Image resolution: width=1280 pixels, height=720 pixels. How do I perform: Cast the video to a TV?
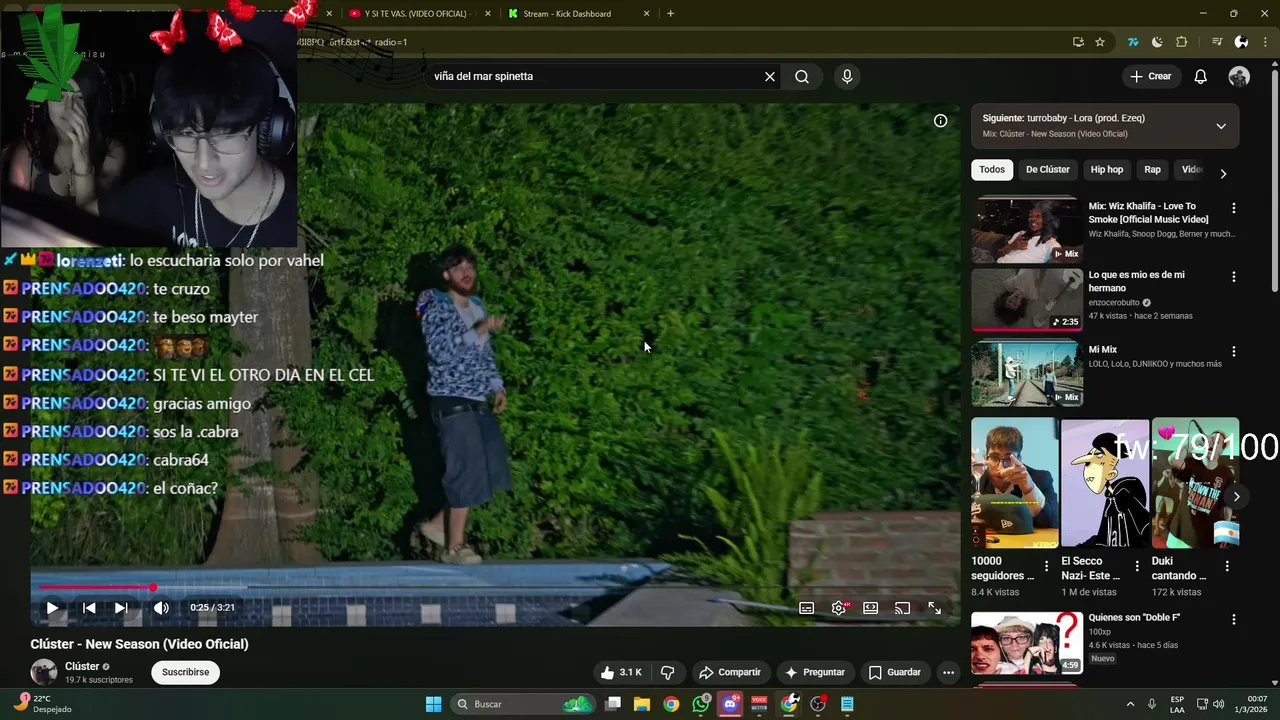click(x=903, y=608)
